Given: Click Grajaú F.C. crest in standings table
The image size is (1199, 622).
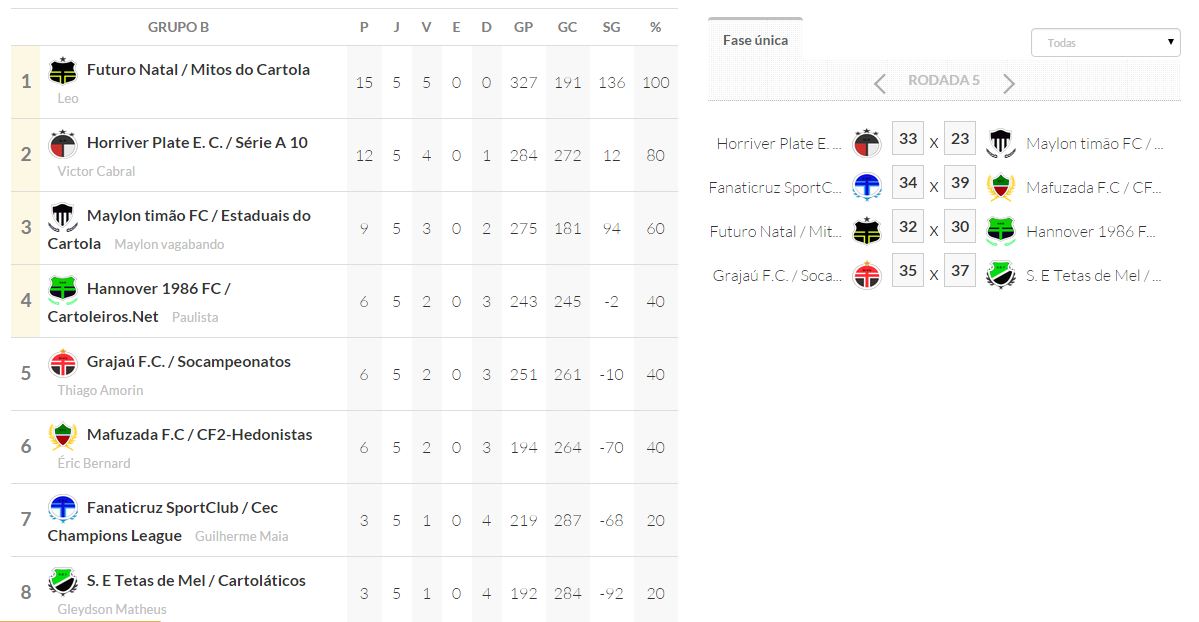Looking at the screenshot, I should (x=63, y=363).
